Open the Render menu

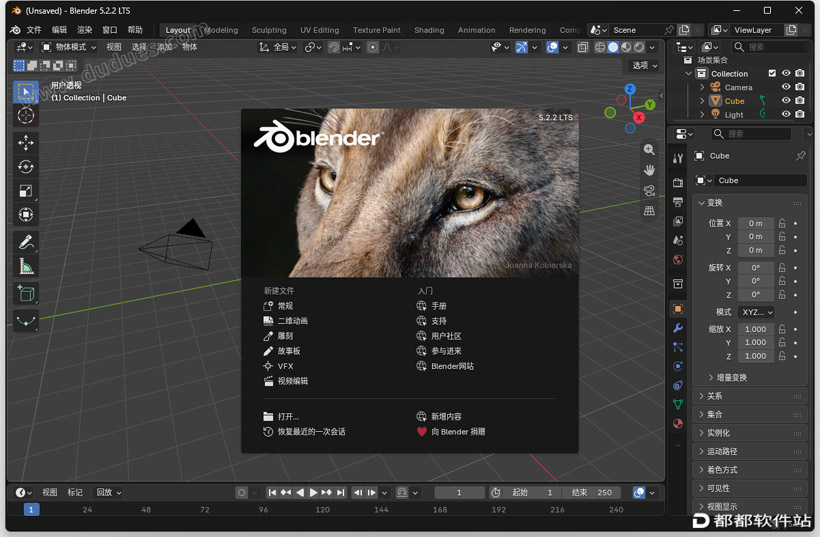84,30
